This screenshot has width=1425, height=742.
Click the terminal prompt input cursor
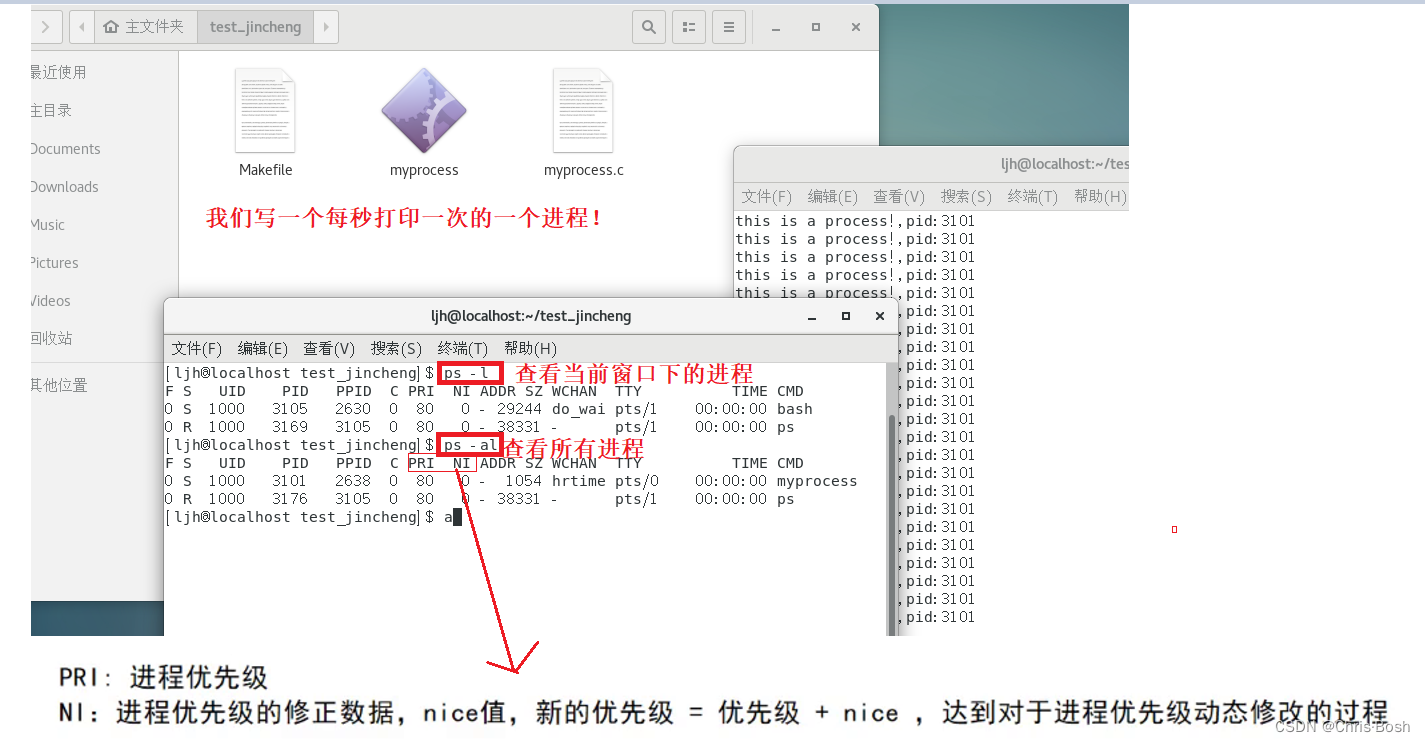(x=458, y=517)
